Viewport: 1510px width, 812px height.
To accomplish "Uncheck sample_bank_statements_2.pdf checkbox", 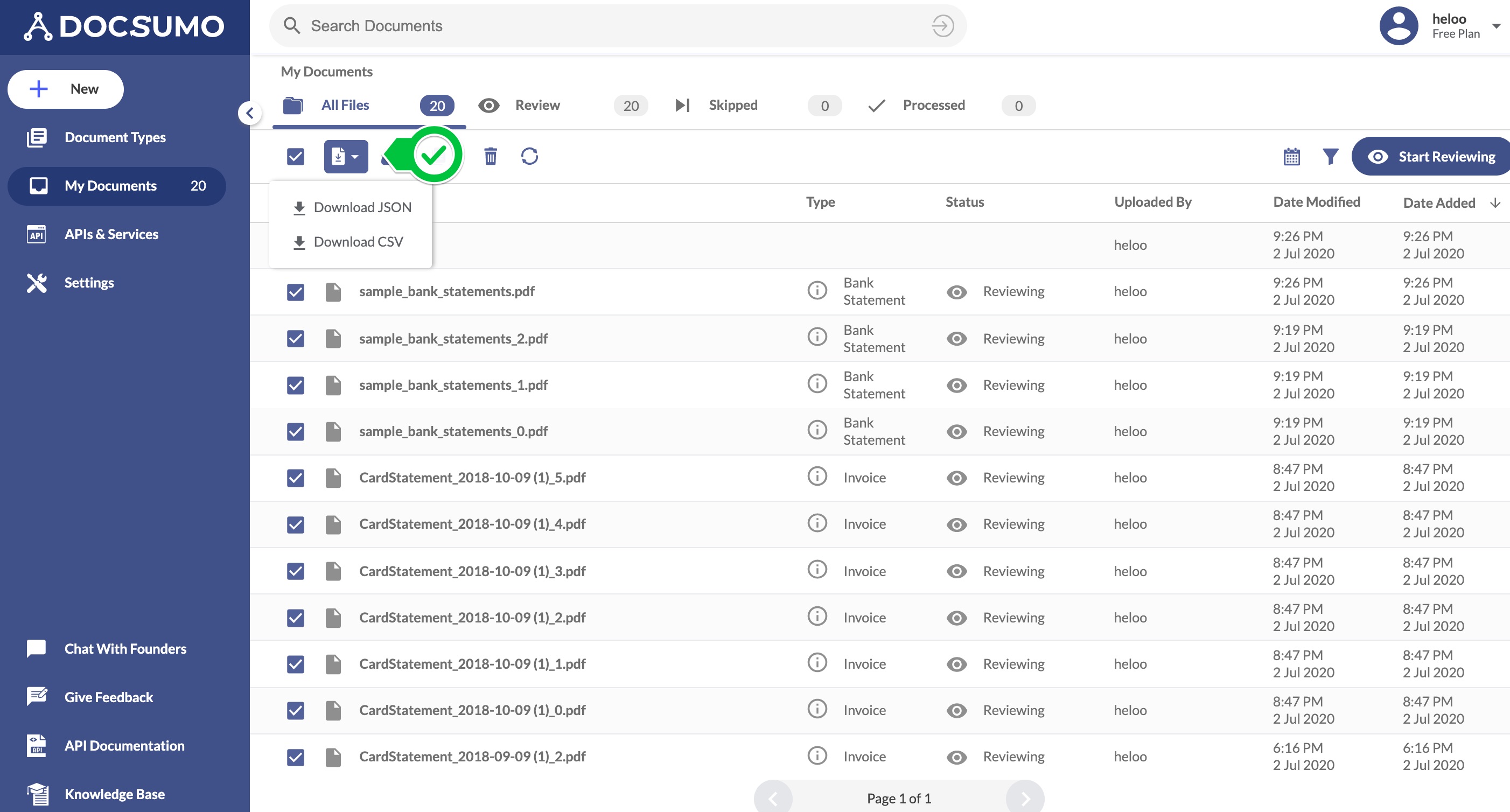I will click(x=296, y=338).
